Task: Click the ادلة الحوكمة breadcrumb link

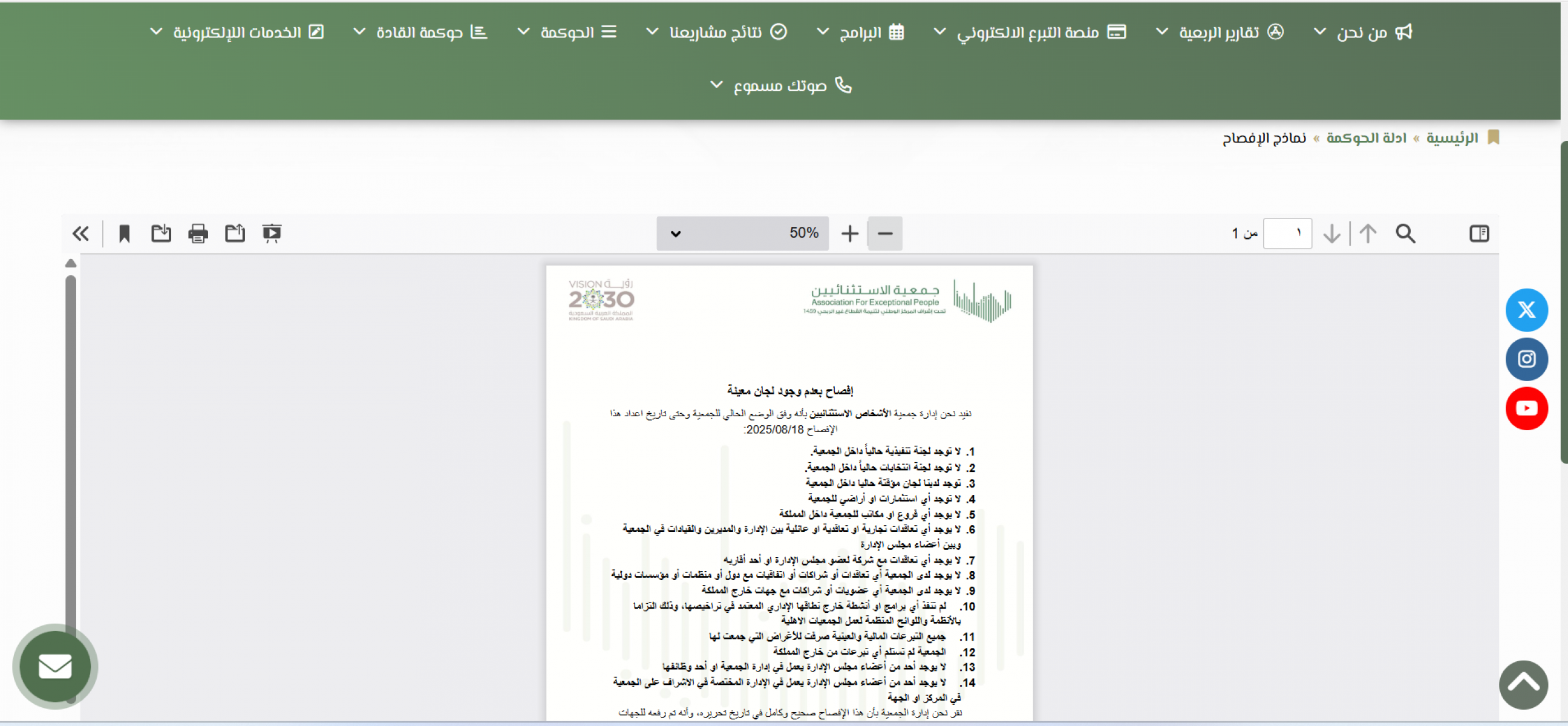Action: coord(1366,138)
